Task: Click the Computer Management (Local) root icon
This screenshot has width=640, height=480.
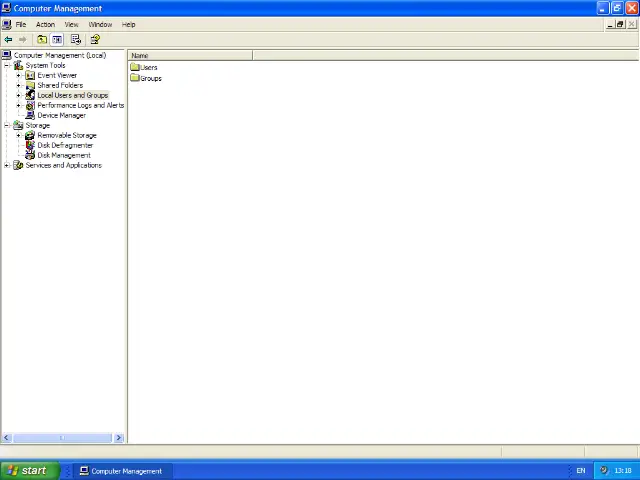Action: 7,55
